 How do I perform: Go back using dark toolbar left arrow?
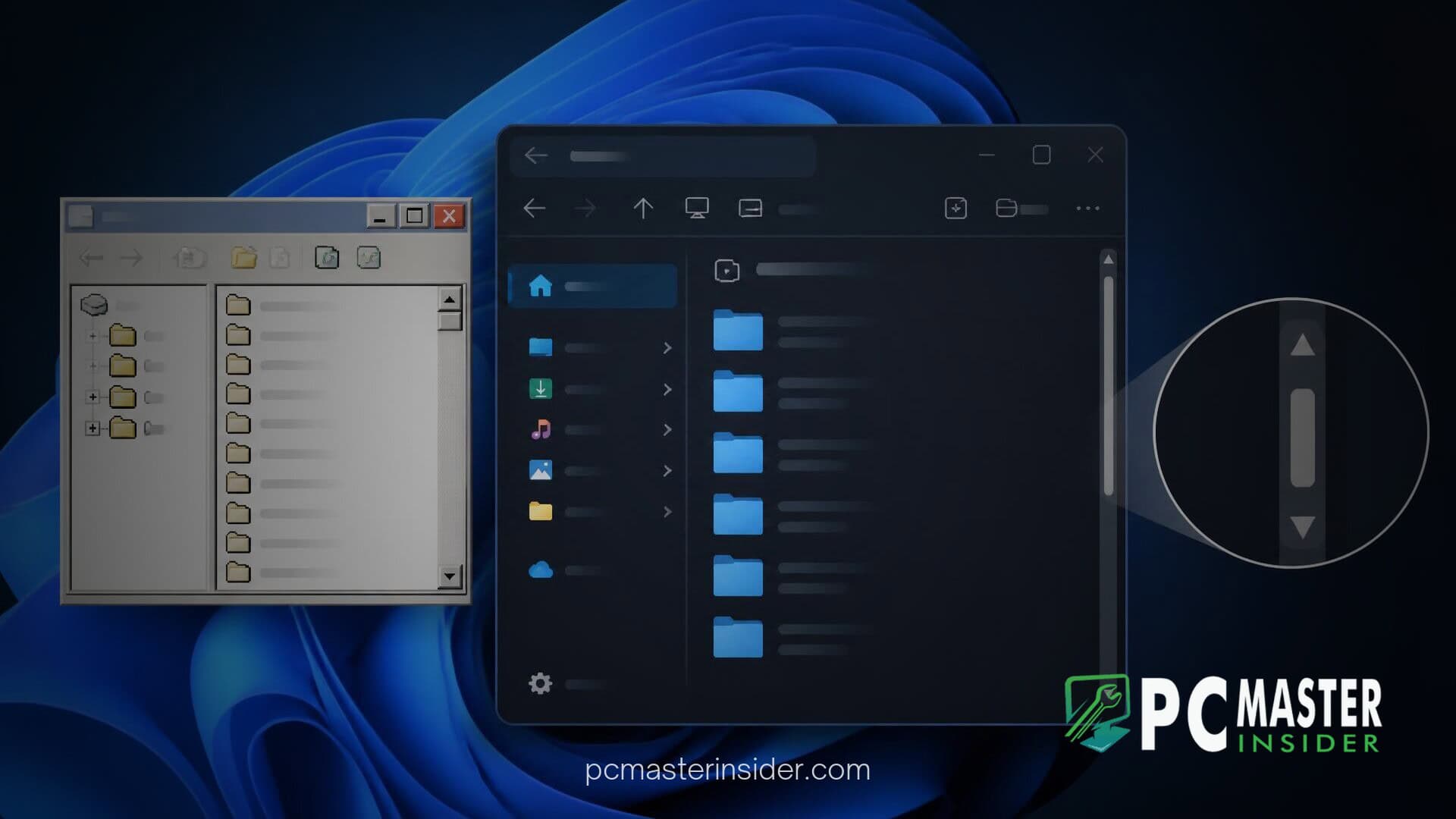535,208
